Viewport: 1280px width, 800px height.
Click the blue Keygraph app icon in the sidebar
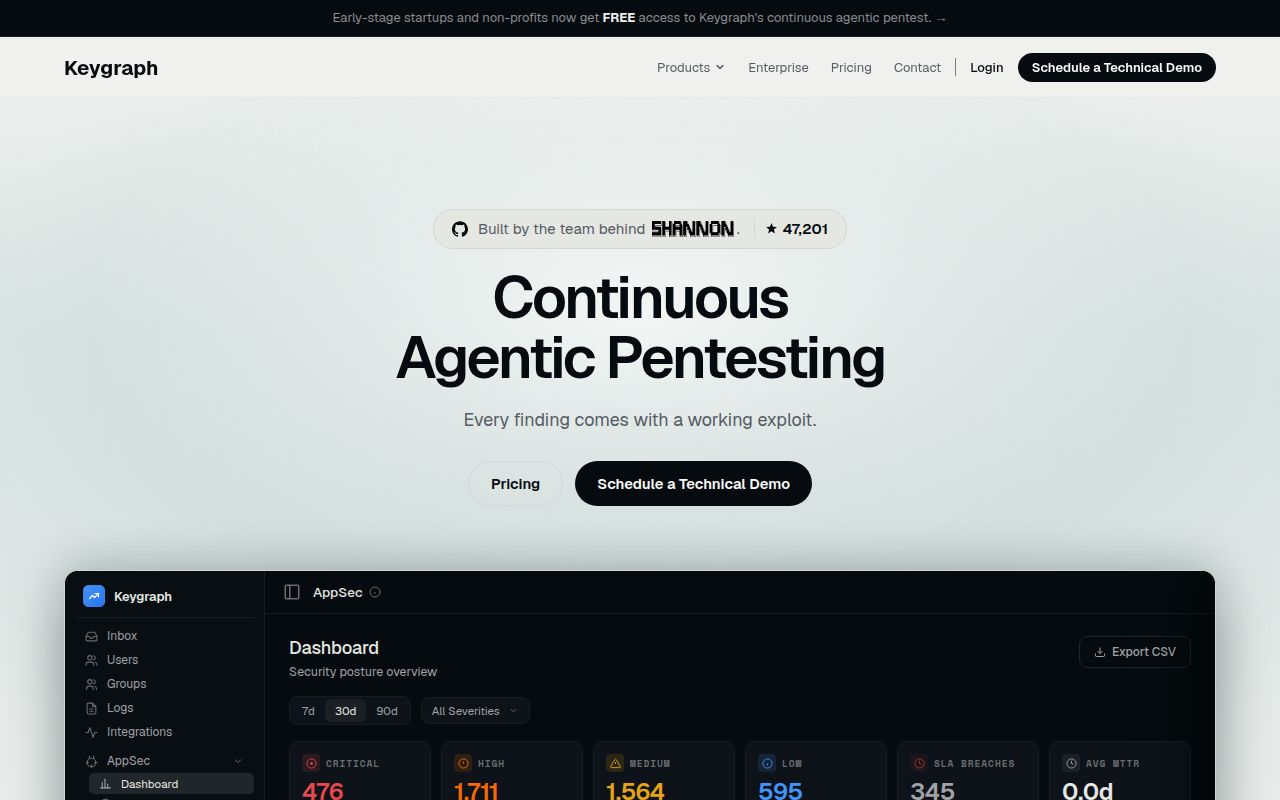pos(94,596)
